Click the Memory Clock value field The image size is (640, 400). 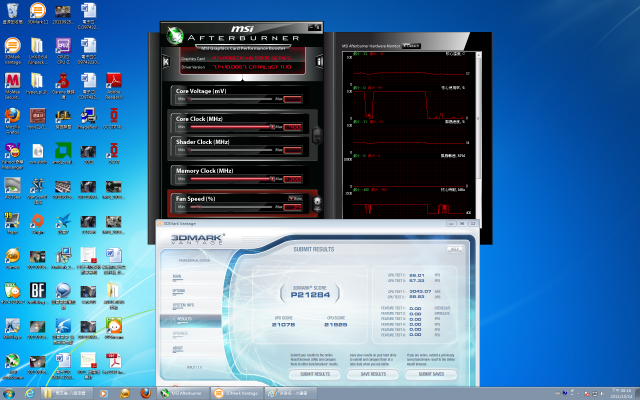[293, 179]
